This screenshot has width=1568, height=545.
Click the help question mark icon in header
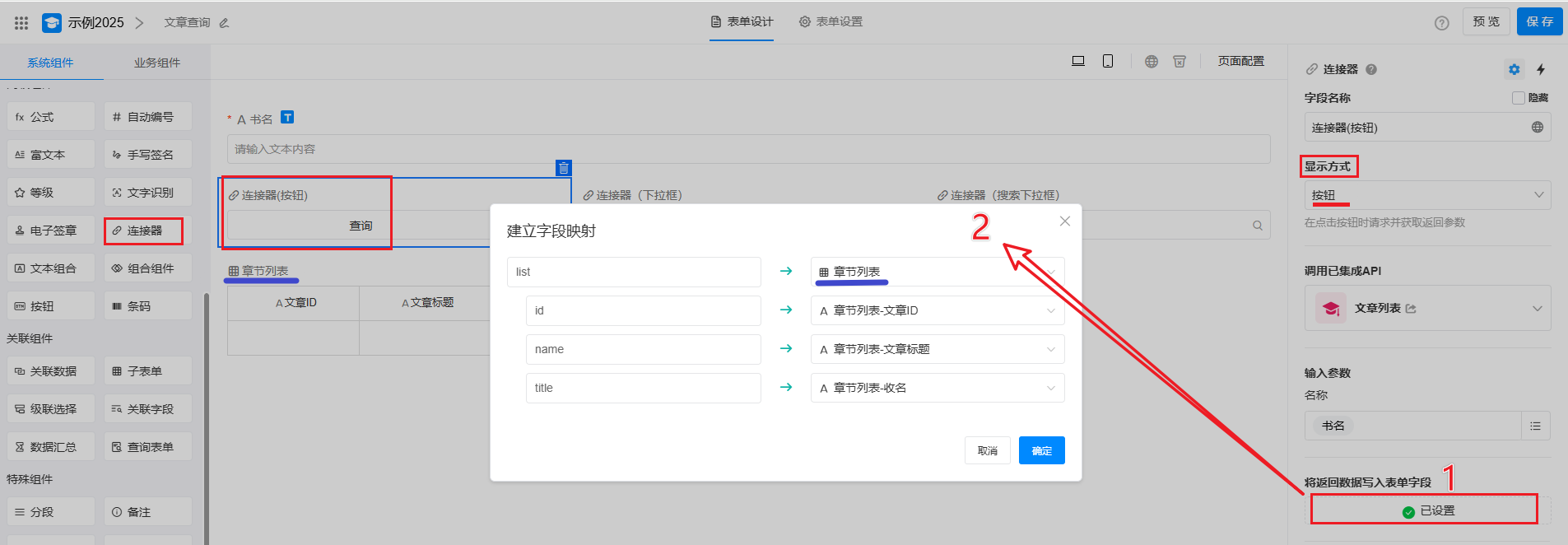(x=1442, y=23)
